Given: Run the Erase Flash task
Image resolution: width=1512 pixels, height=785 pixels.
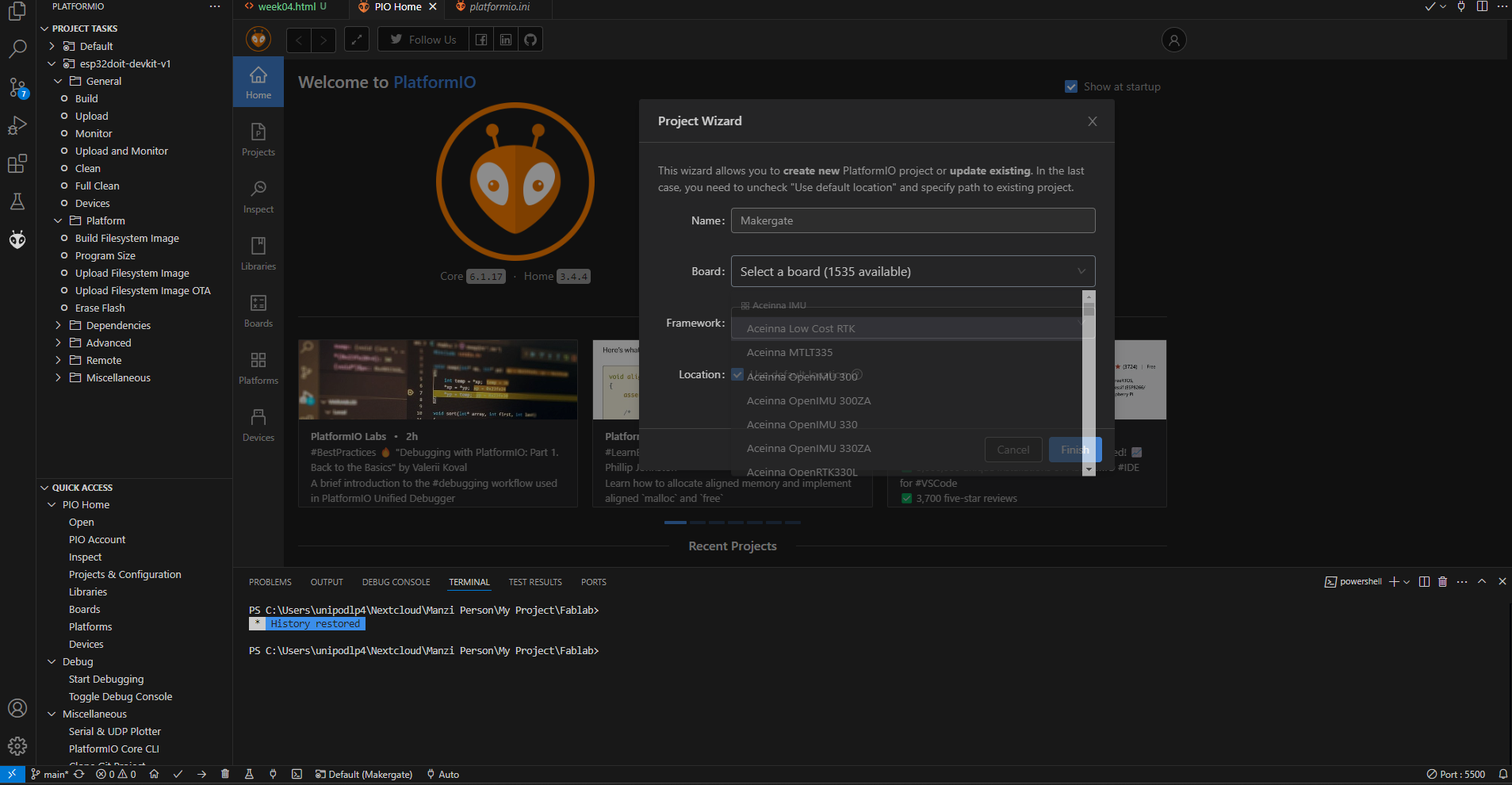Looking at the screenshot, I should point(100,308).
